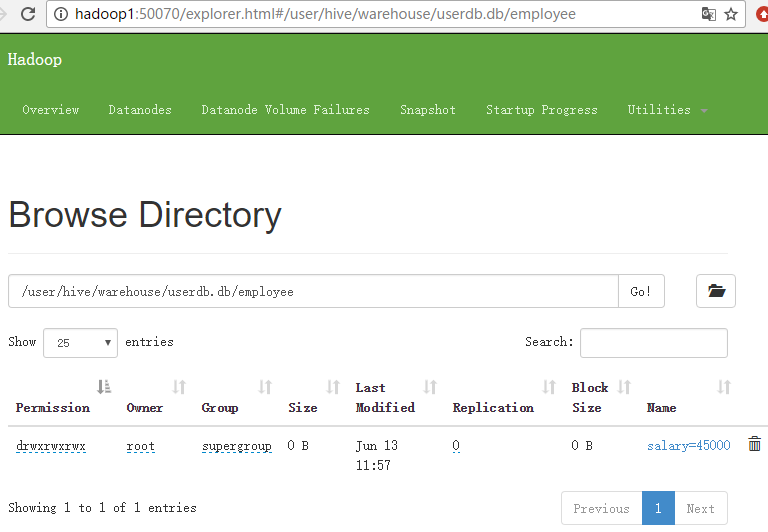768x532 pixels.
Task: Click the root owner value
Action: (x=141, y=446)
